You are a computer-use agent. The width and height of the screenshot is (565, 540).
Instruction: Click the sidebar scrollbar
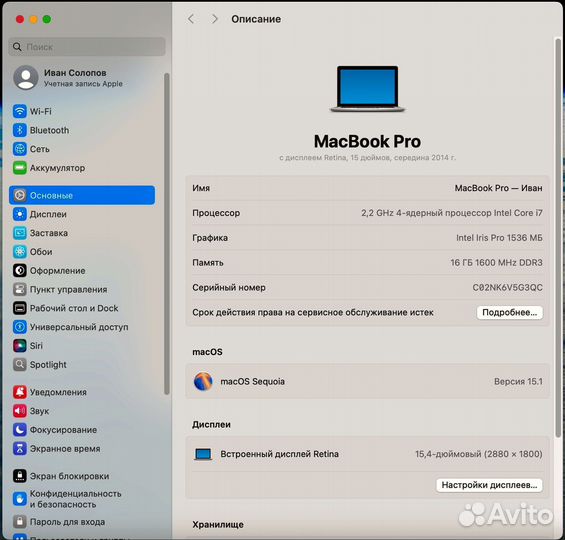[166, 233]
